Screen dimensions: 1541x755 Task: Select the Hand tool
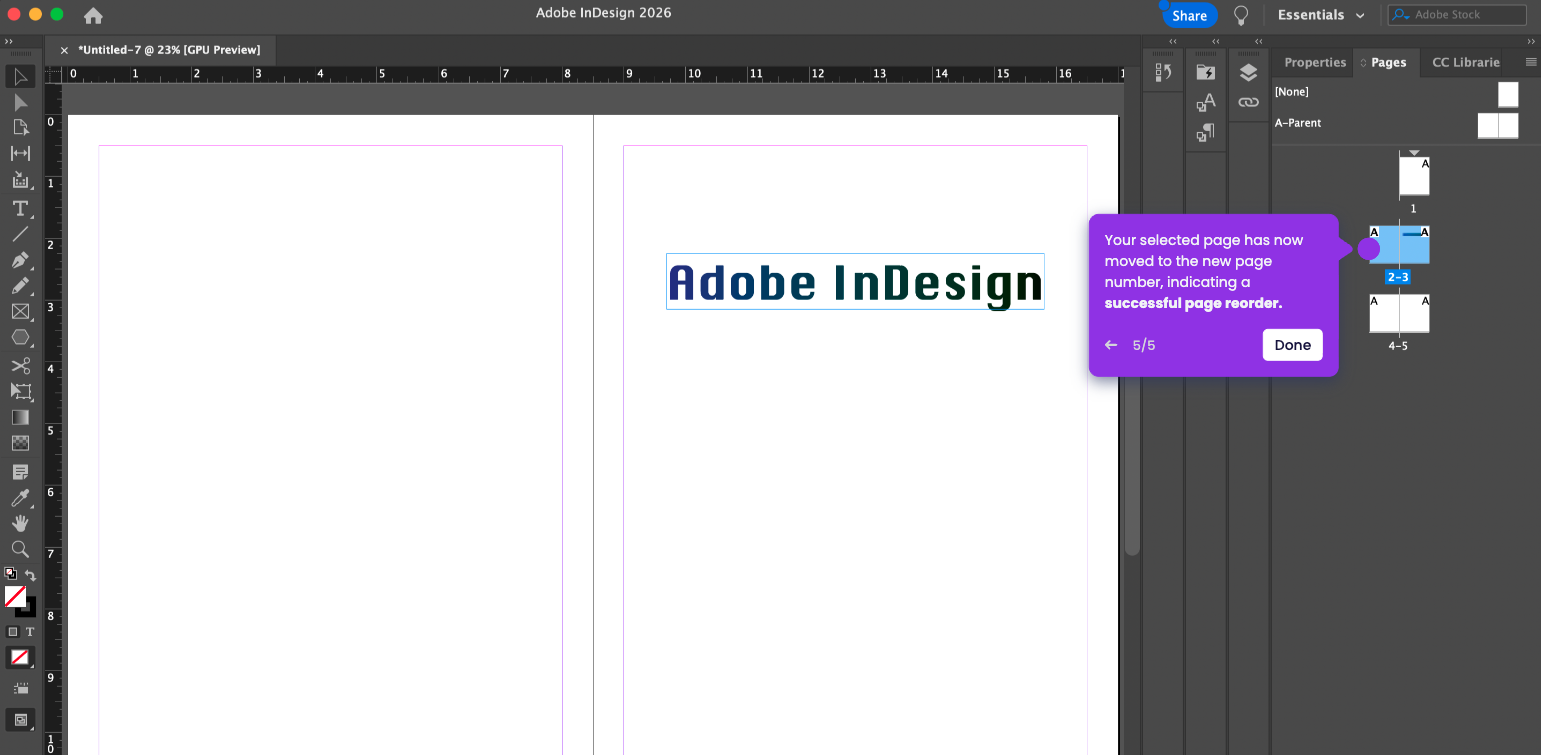[x=20, y=523]
